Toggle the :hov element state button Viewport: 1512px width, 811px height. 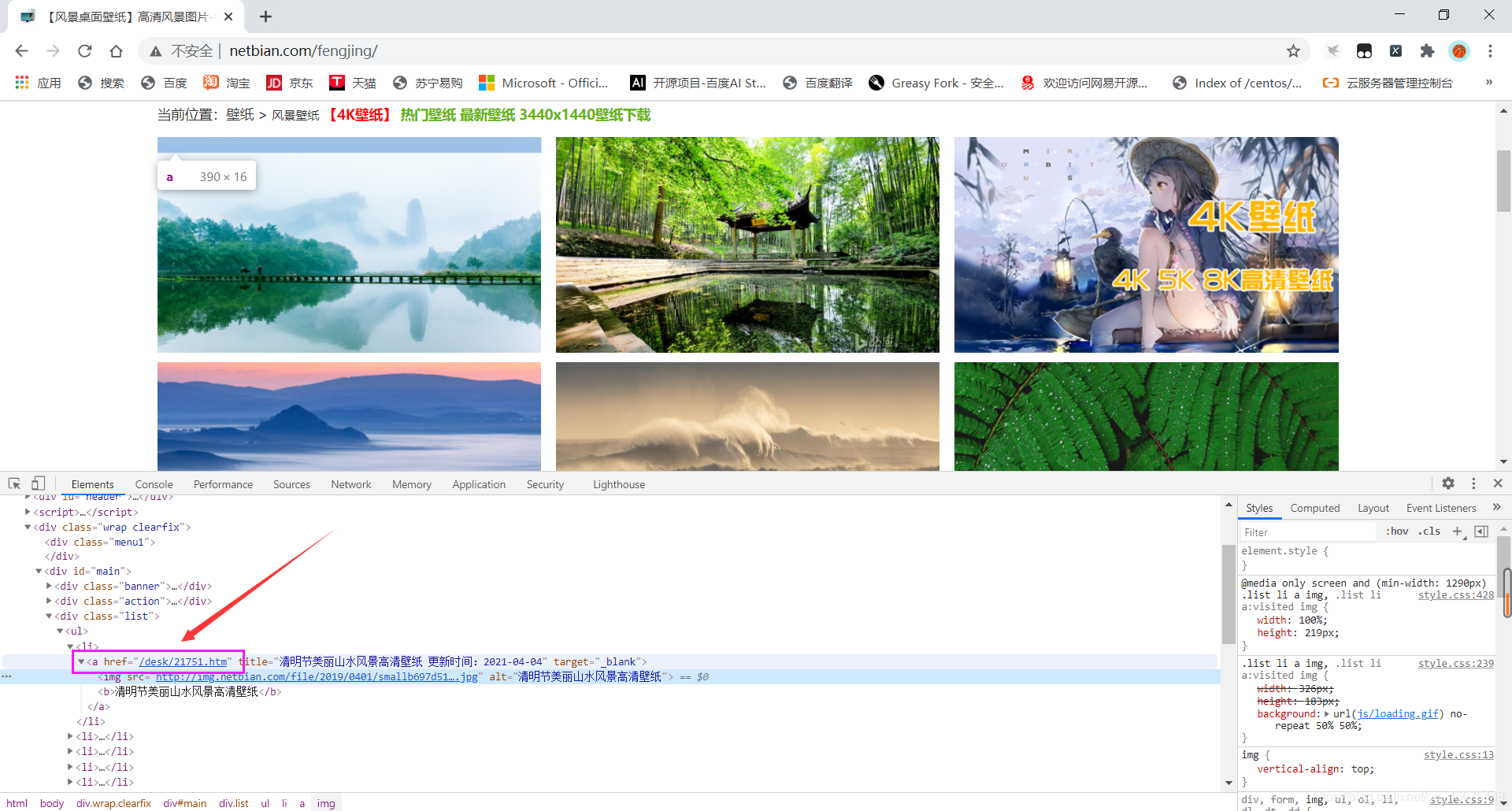click(1397, 531)
